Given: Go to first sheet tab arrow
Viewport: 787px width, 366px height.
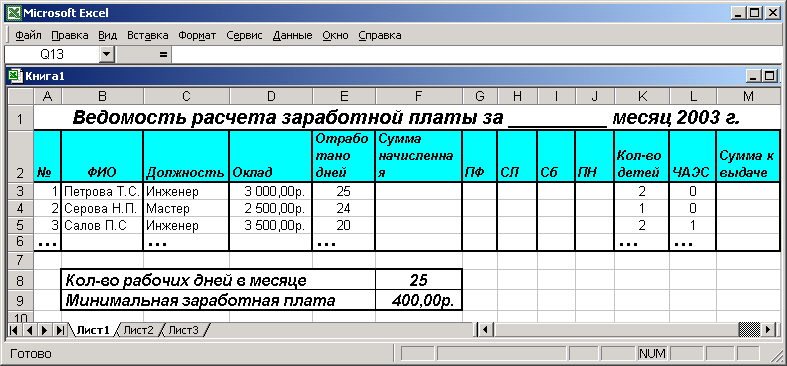Looking at the screenshot, I should coord(14,330).
